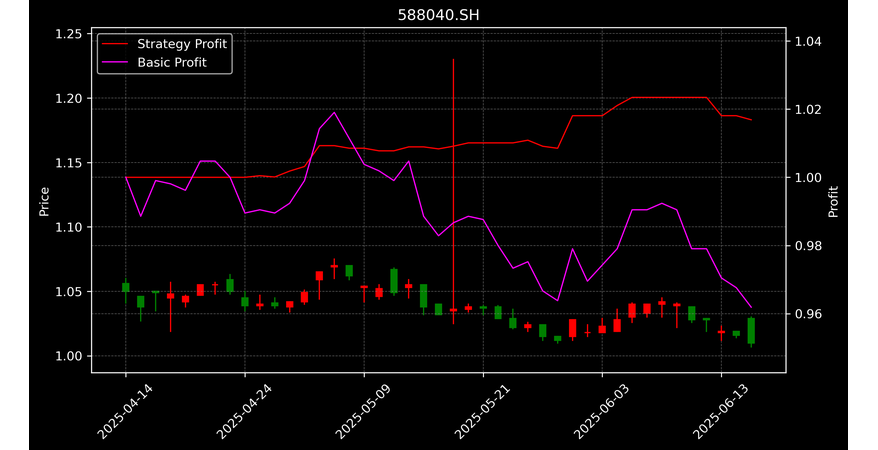Click the 1.00 profit tick label
This screenshot has width=878, height=450.
[x=807, y=177]
